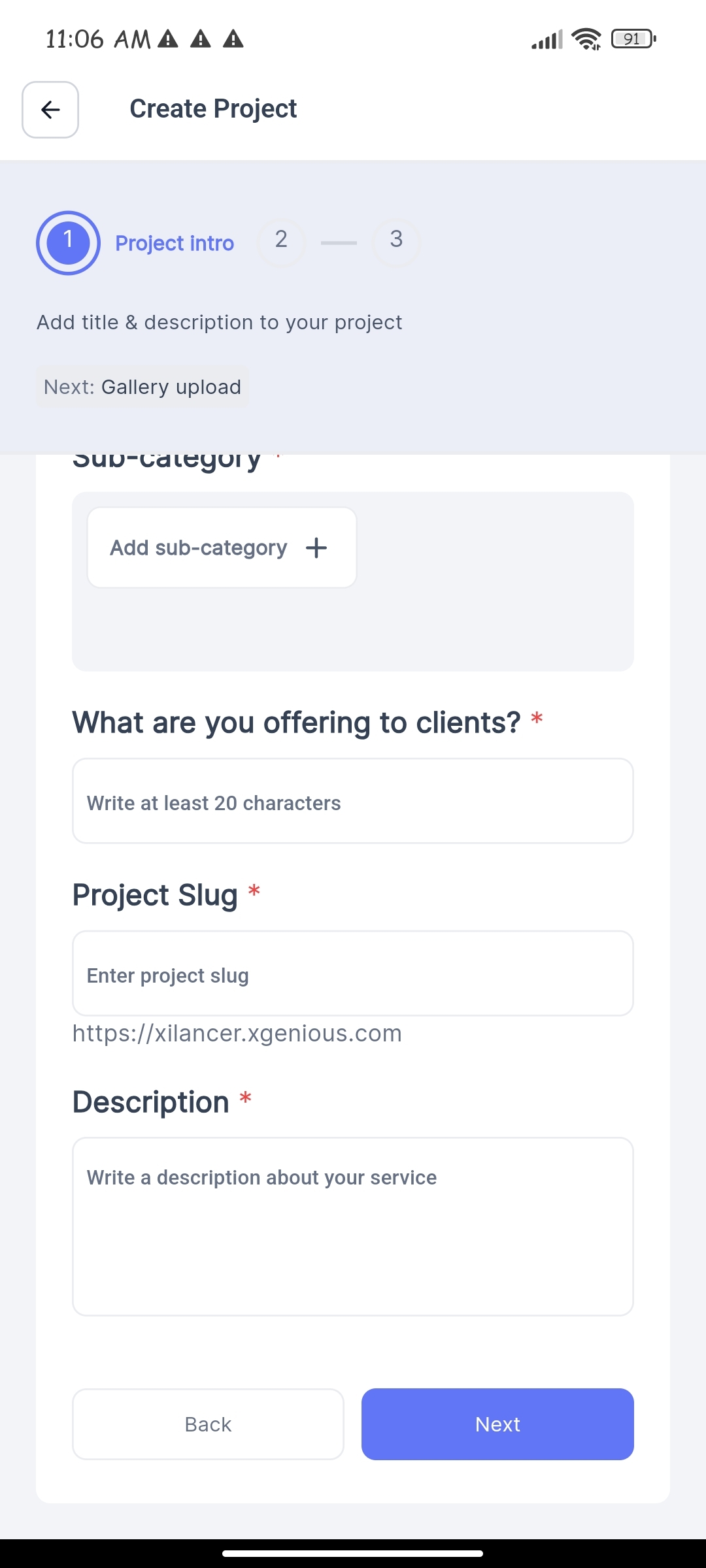Open Add sub-category selector
Viewport: 706px width, 1568px height.
[222, 547]
